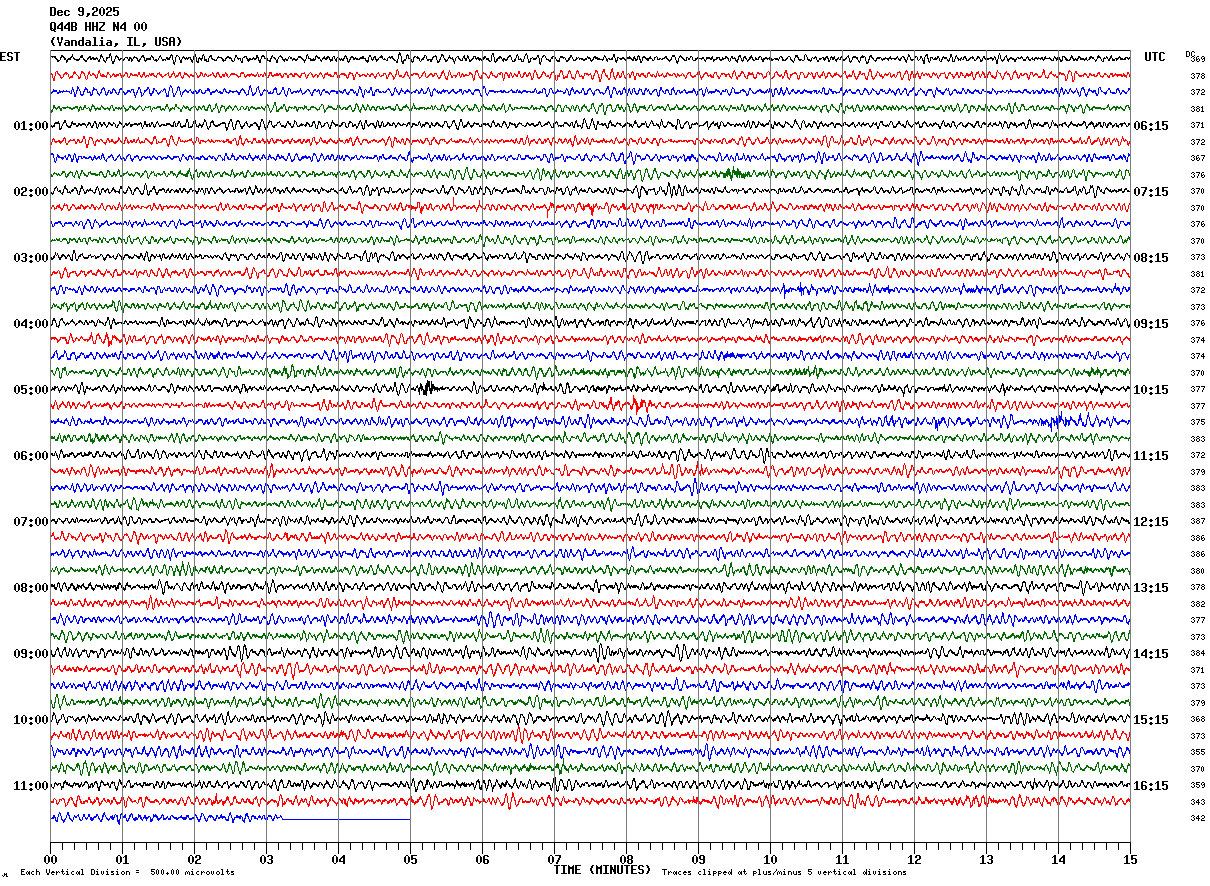Screen dimensions: 1210x886
Task: Click minute tick label "15" on time axis
Action: coord(1130,859)
